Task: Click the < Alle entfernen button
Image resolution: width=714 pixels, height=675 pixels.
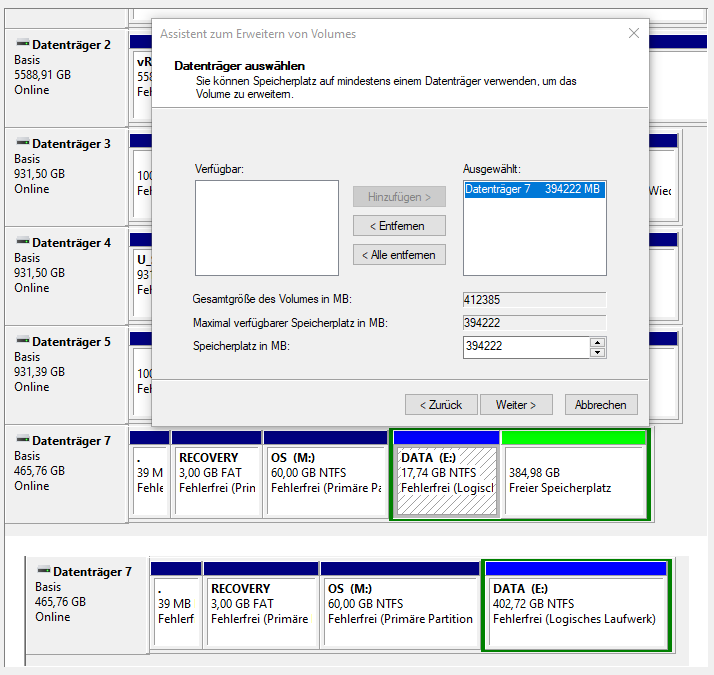Action: click(399, 255)
